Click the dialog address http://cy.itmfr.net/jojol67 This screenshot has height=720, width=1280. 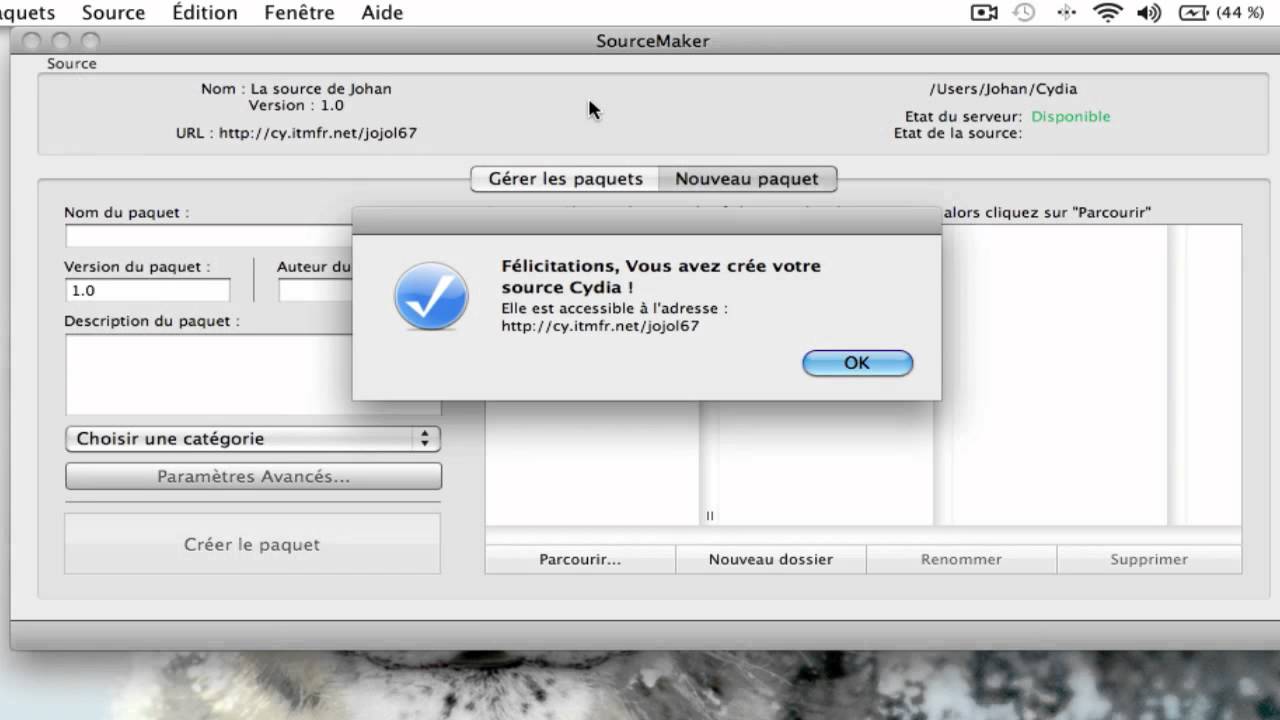(x=600, y=326)
